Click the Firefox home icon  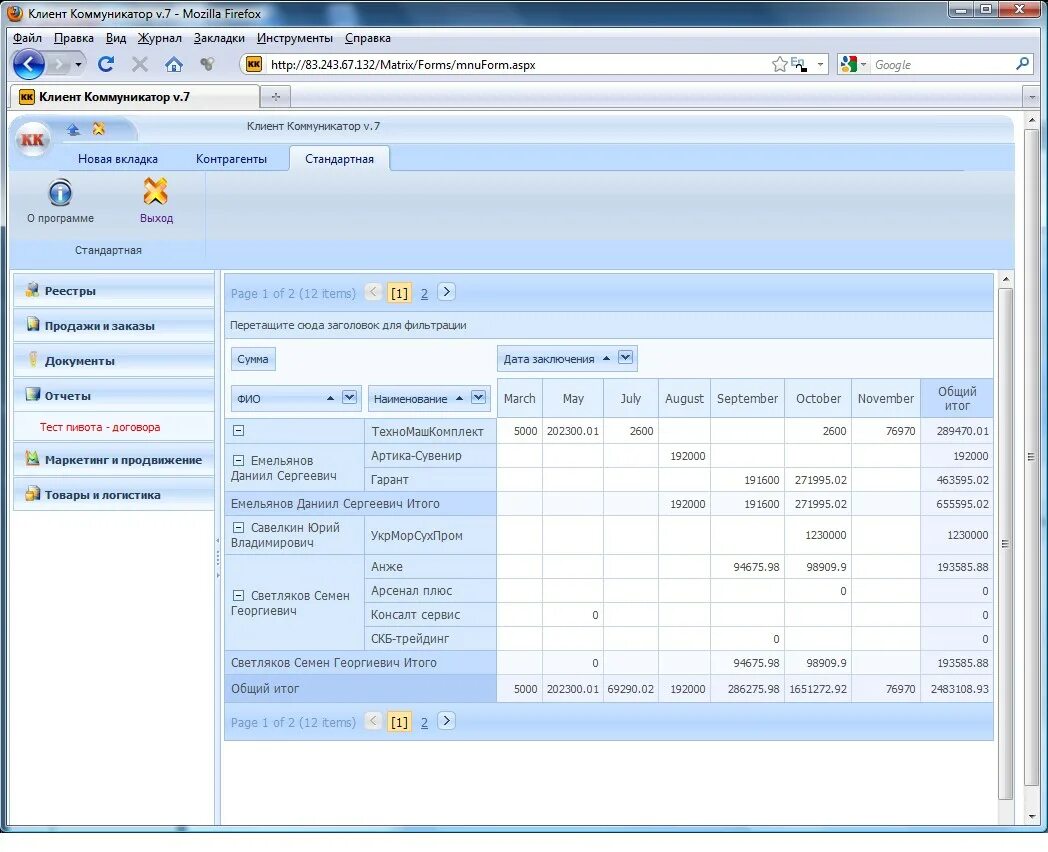point(174,63)
